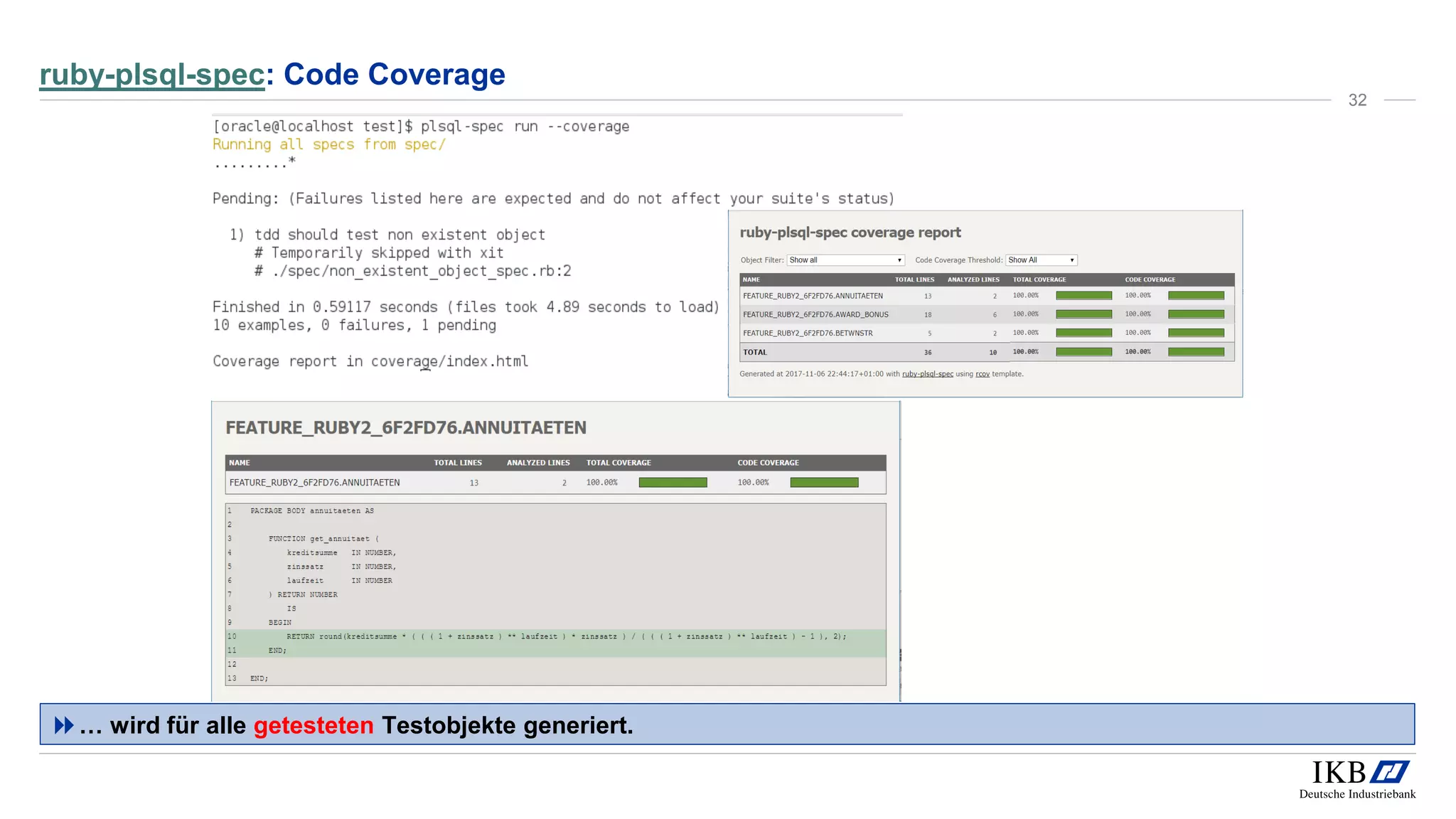Click the ANNUITAETEN name cell in detail table
Viewport: 1456px width, 819px height.
click(314, 483)
